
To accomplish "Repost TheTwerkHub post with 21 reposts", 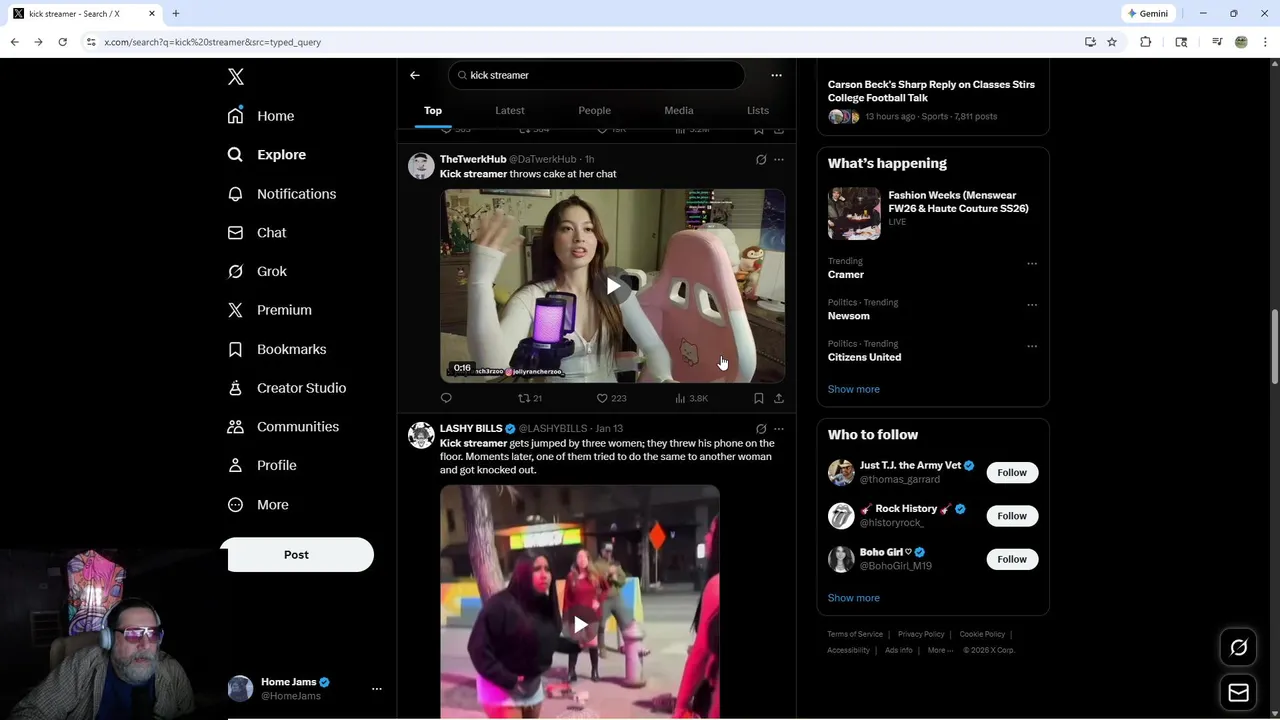I will coord(530,398).
